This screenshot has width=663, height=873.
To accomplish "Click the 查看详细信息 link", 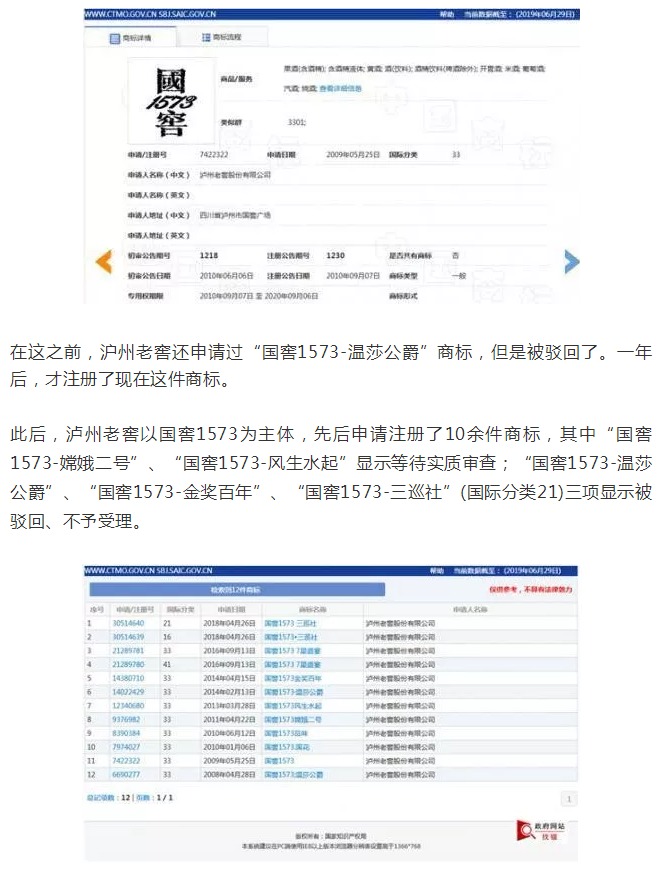I will [x=340, y=89].
